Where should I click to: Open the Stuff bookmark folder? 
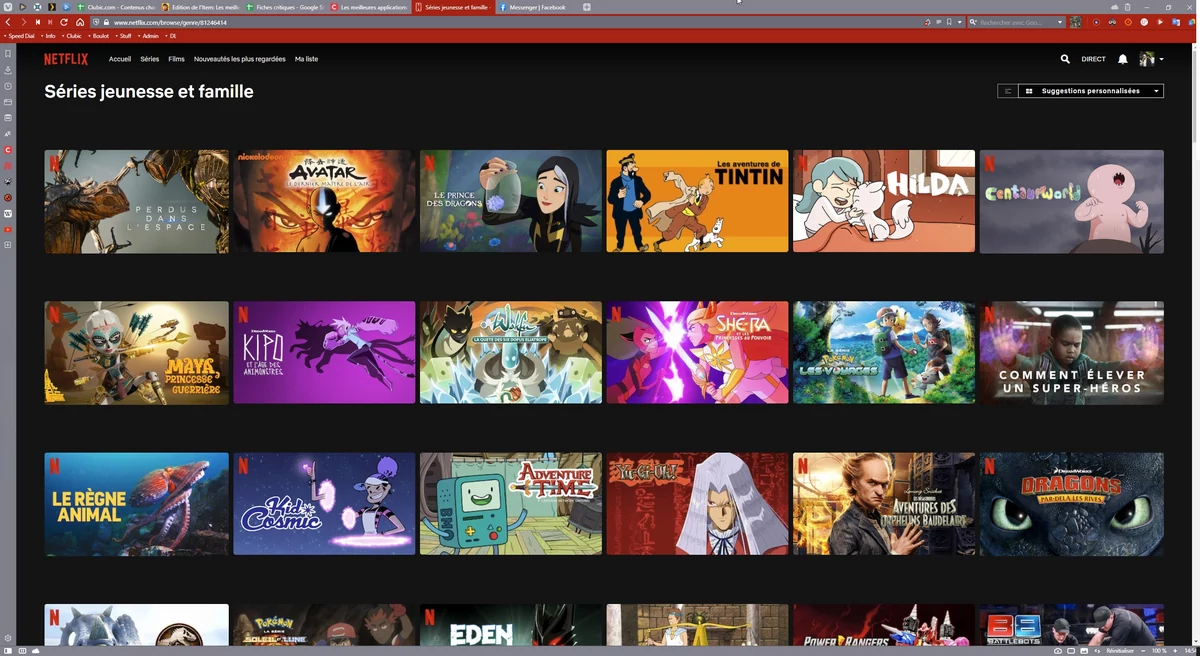(x=123, y=36)
